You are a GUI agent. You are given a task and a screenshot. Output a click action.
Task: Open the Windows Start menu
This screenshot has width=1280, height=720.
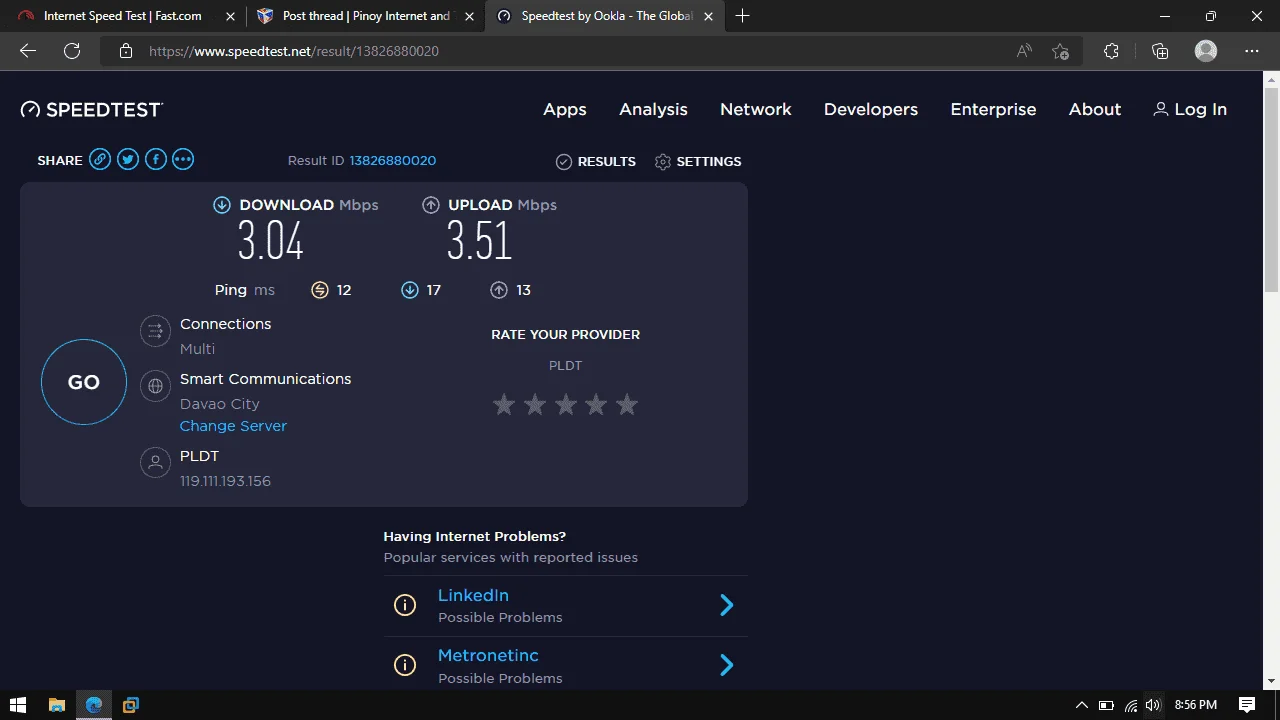tap(18, 705)
